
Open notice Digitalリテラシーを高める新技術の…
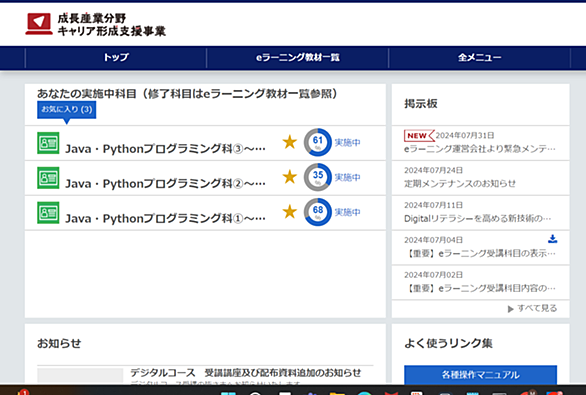(x=477, y=218)
